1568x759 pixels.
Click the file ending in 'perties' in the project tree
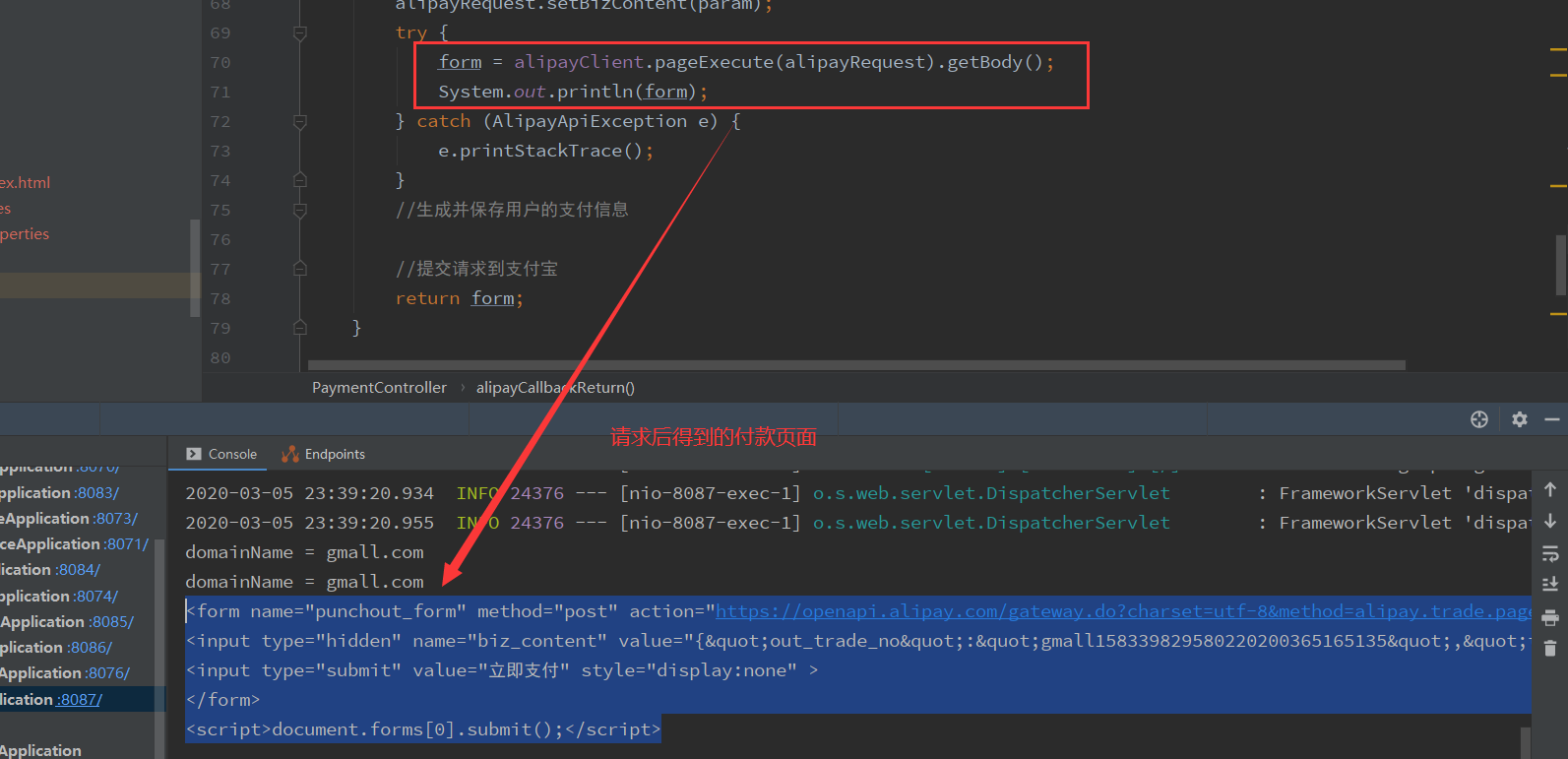25,233
